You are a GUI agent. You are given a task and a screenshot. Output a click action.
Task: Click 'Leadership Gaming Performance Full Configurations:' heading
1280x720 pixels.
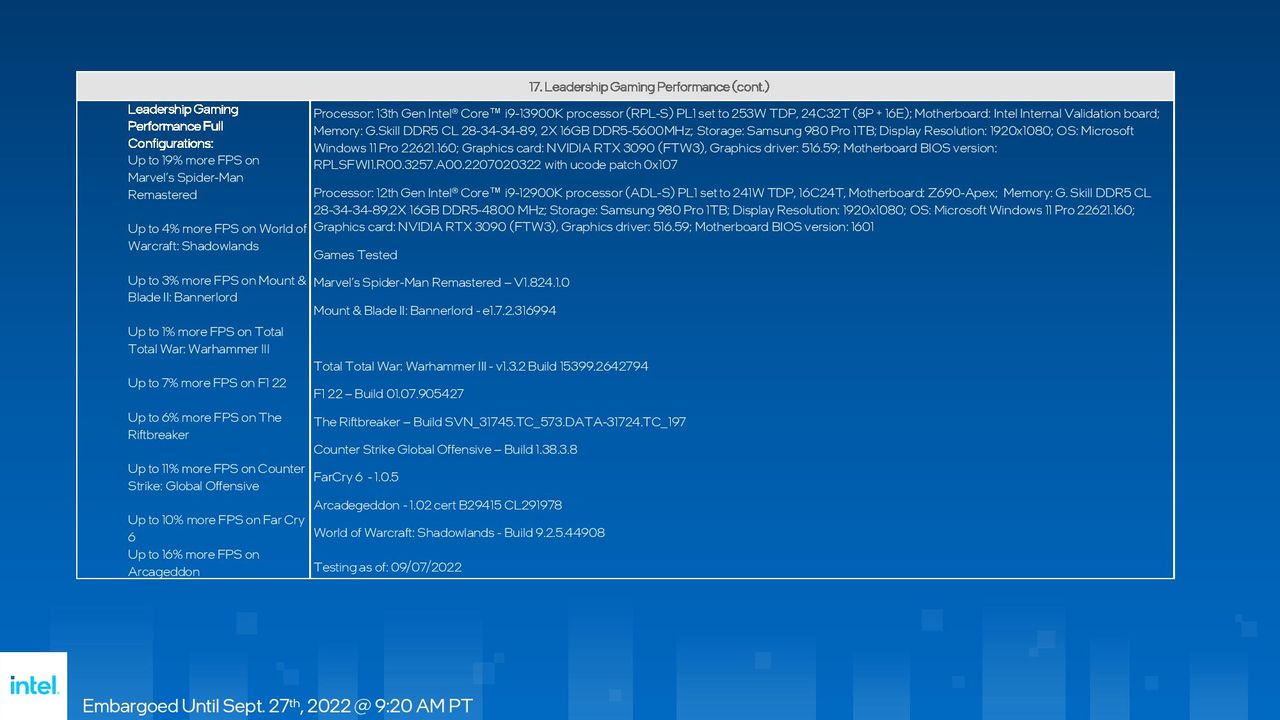[x=183, y=126]
